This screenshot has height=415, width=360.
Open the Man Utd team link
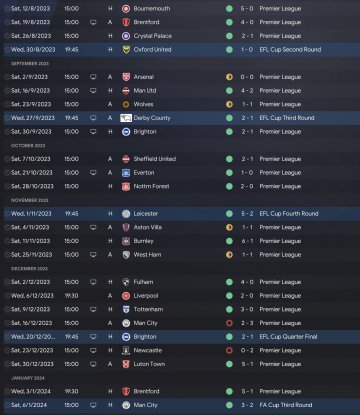coord(145,91)
